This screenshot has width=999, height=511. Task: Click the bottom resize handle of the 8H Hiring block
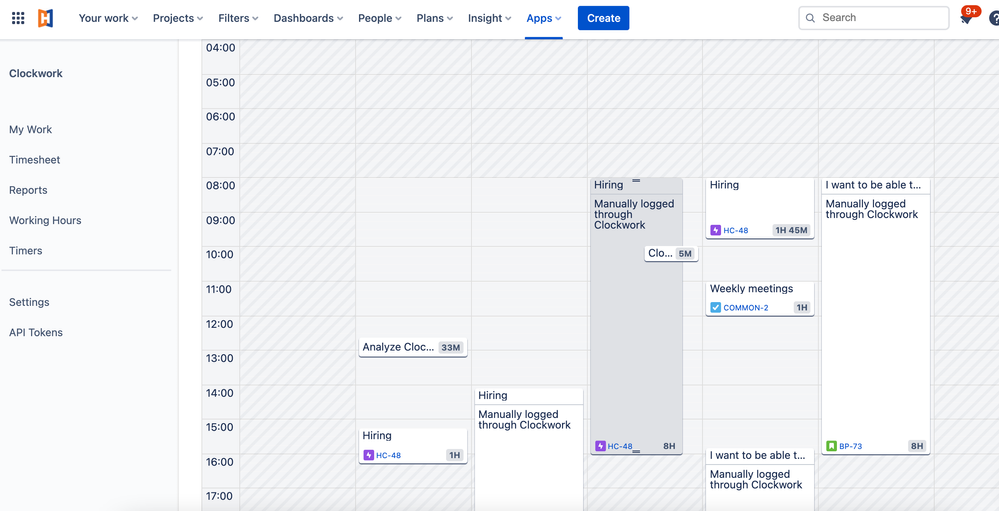(636, 450)
